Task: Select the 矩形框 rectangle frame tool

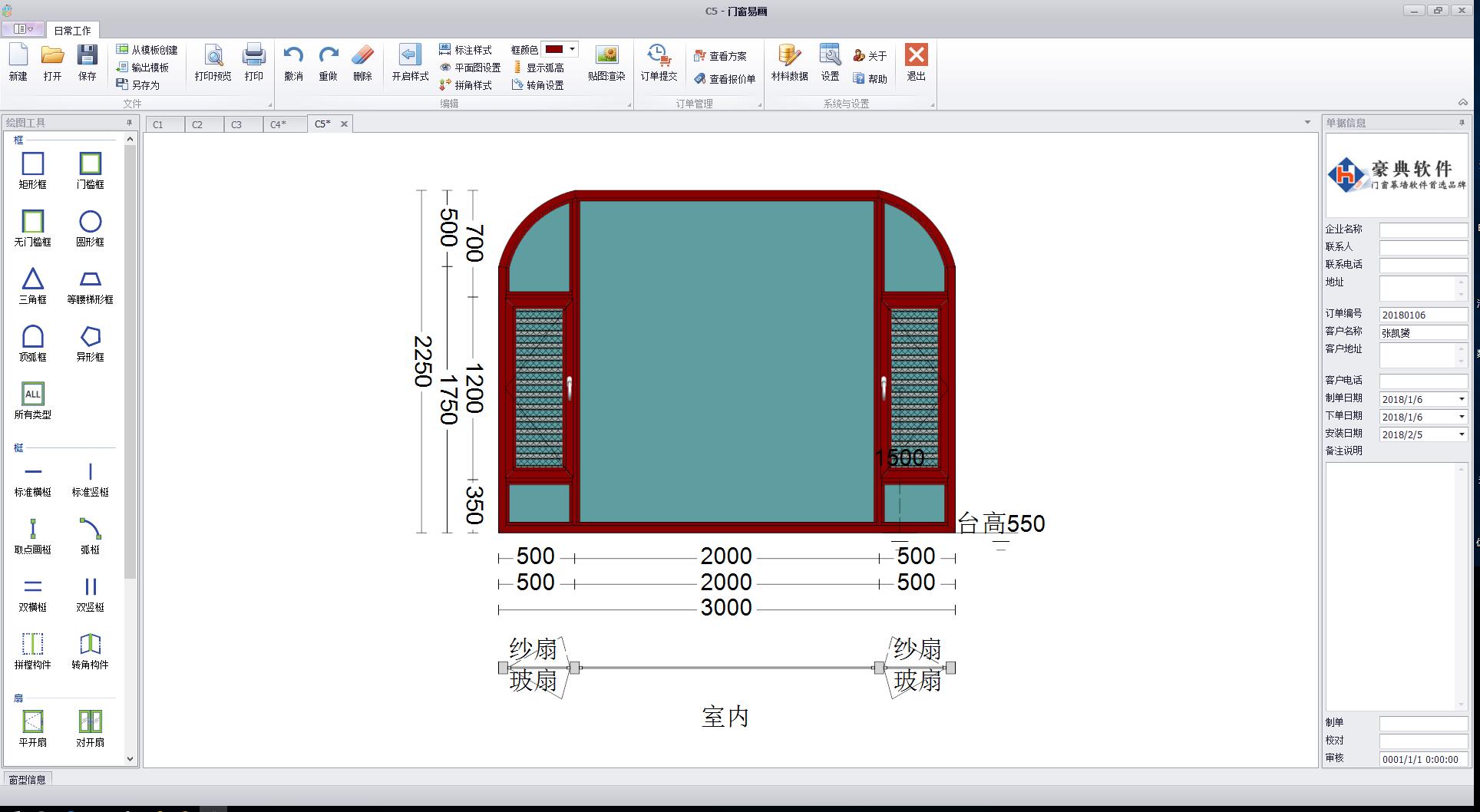Action: (x=32, y=170)
